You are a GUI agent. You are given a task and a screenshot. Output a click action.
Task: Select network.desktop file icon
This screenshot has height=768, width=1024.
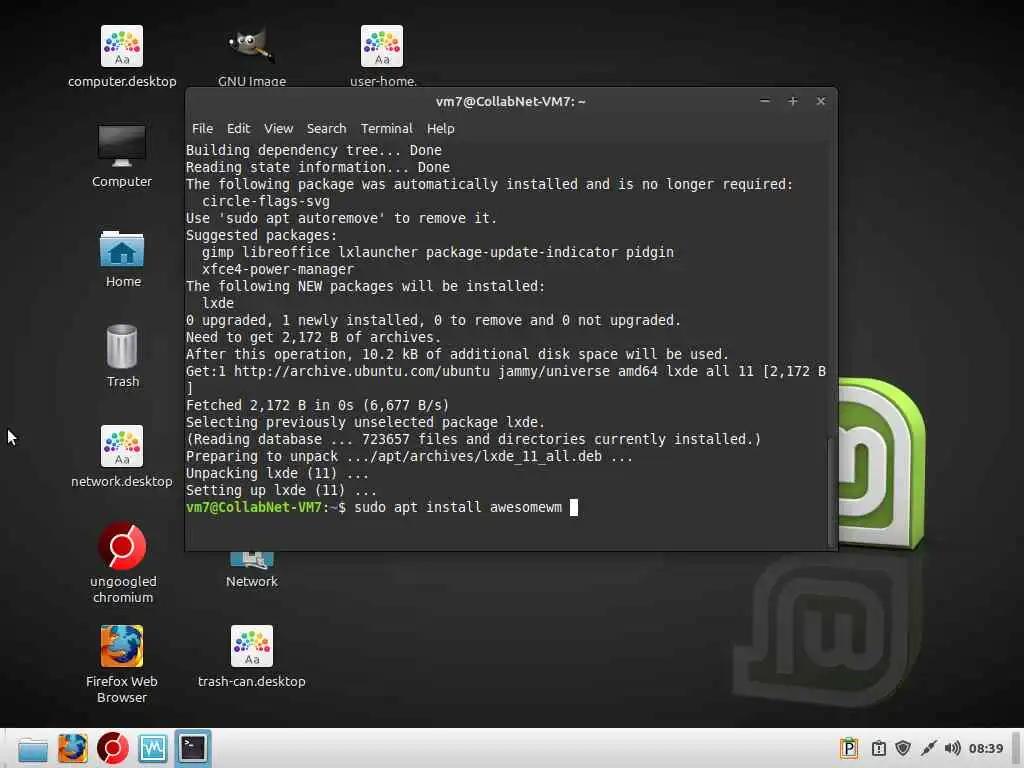(121, 446)
